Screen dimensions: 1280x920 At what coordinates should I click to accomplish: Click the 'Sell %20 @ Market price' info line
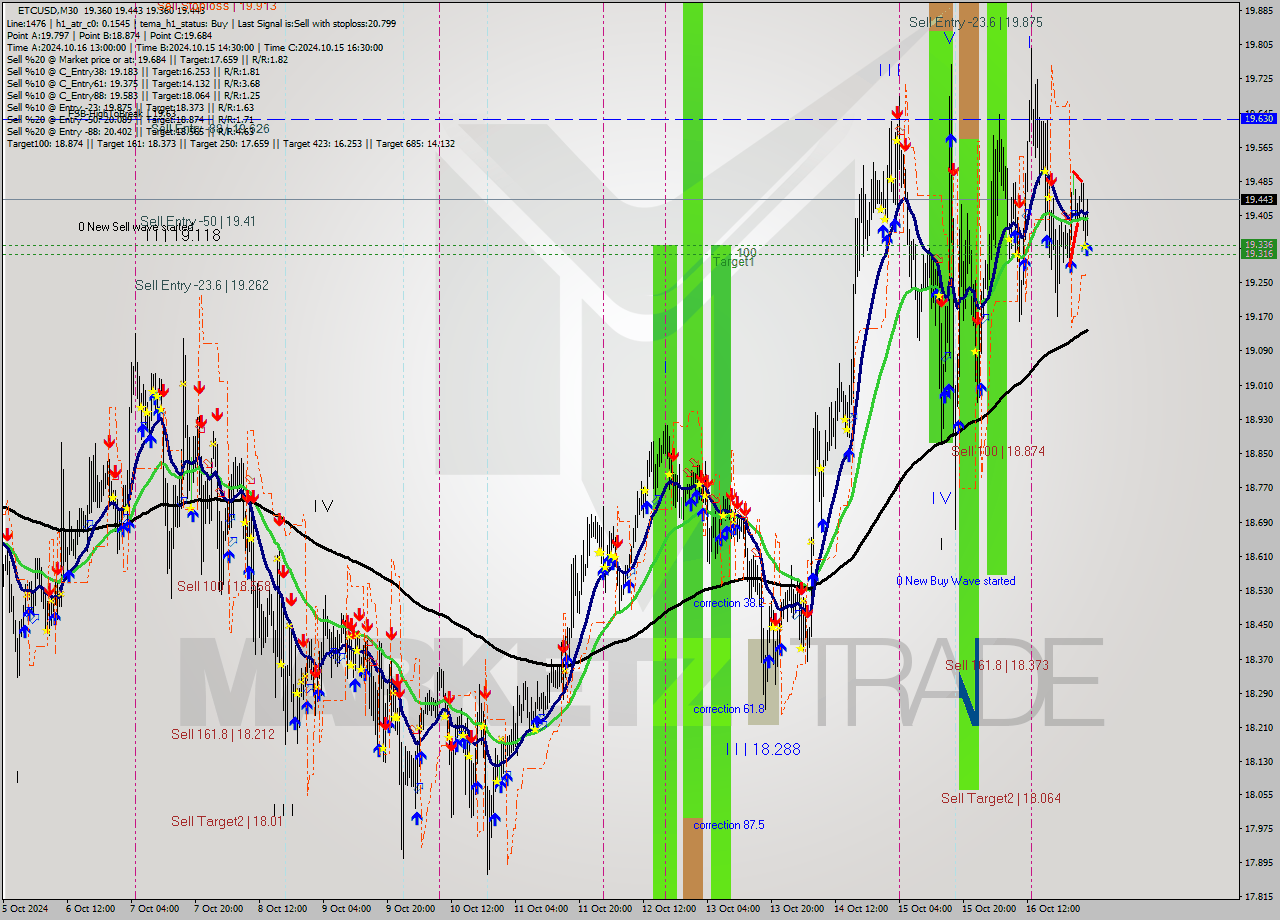tap(147, 59)
